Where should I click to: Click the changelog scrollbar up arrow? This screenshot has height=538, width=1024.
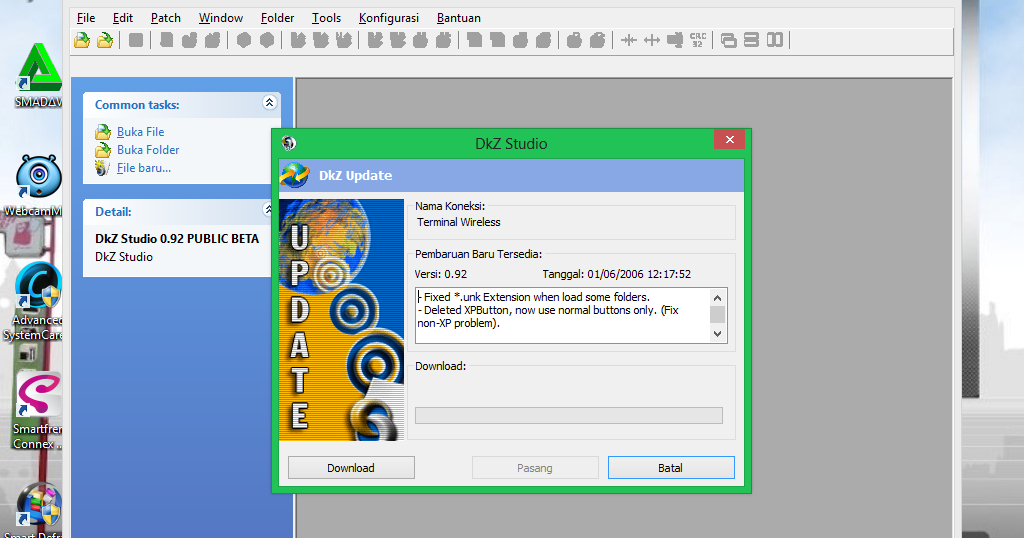[717, 298]
